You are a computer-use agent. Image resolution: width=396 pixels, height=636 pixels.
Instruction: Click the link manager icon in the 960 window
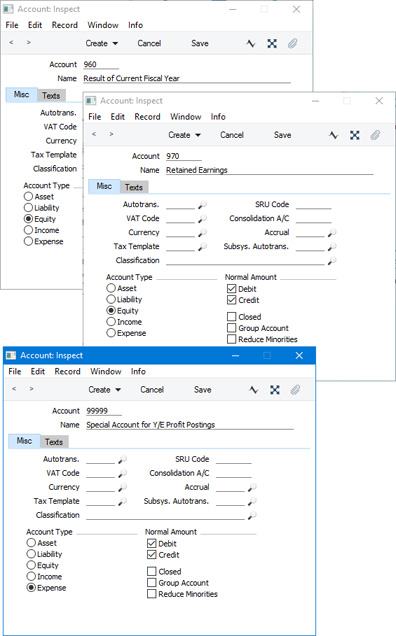[272, 43]
